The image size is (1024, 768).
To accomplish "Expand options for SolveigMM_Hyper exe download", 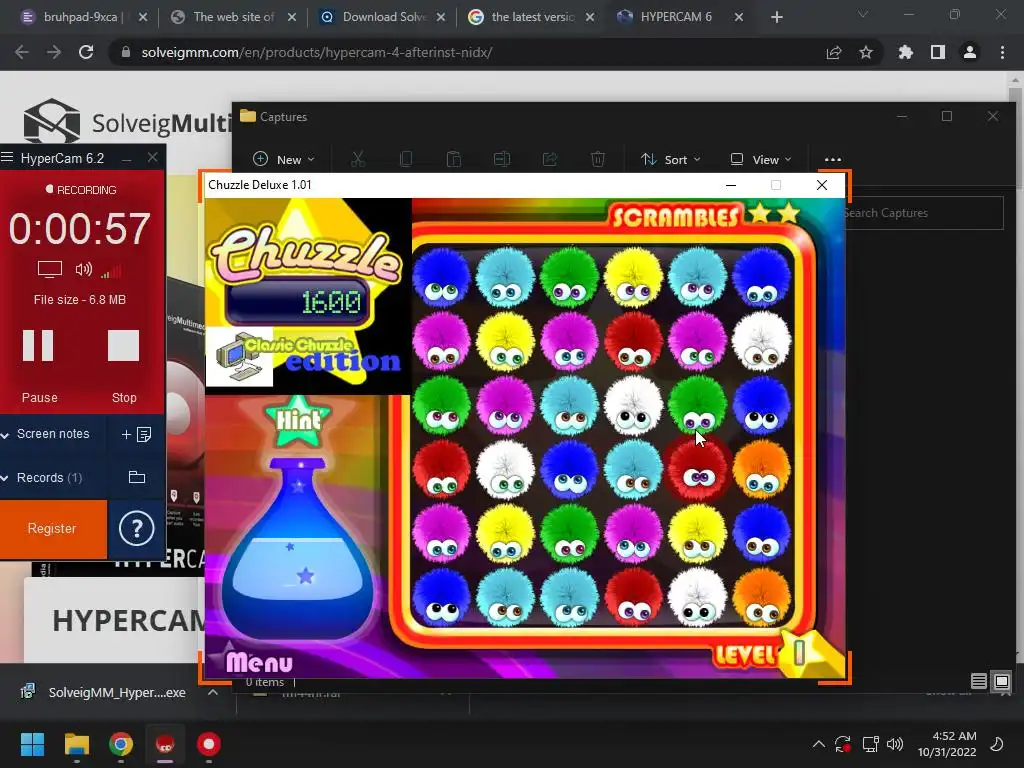I will click(213, 692).
